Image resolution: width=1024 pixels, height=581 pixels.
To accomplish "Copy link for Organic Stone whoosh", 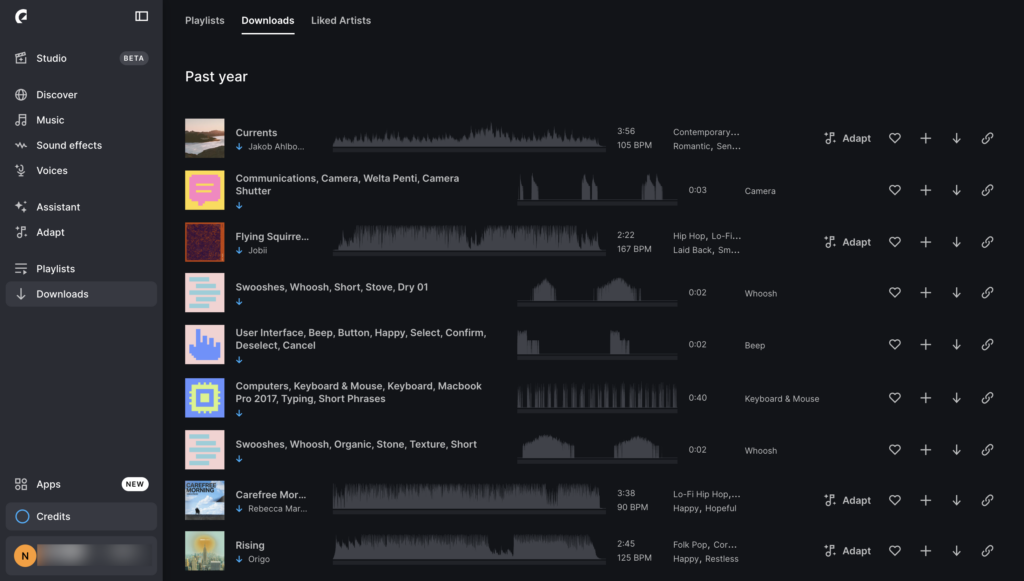I will tap(987, 450).
